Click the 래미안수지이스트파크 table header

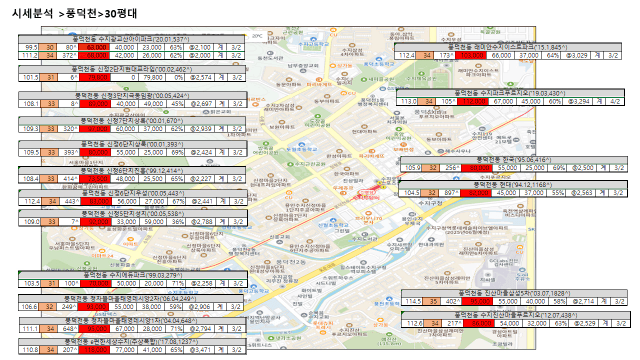coord(508,47)
